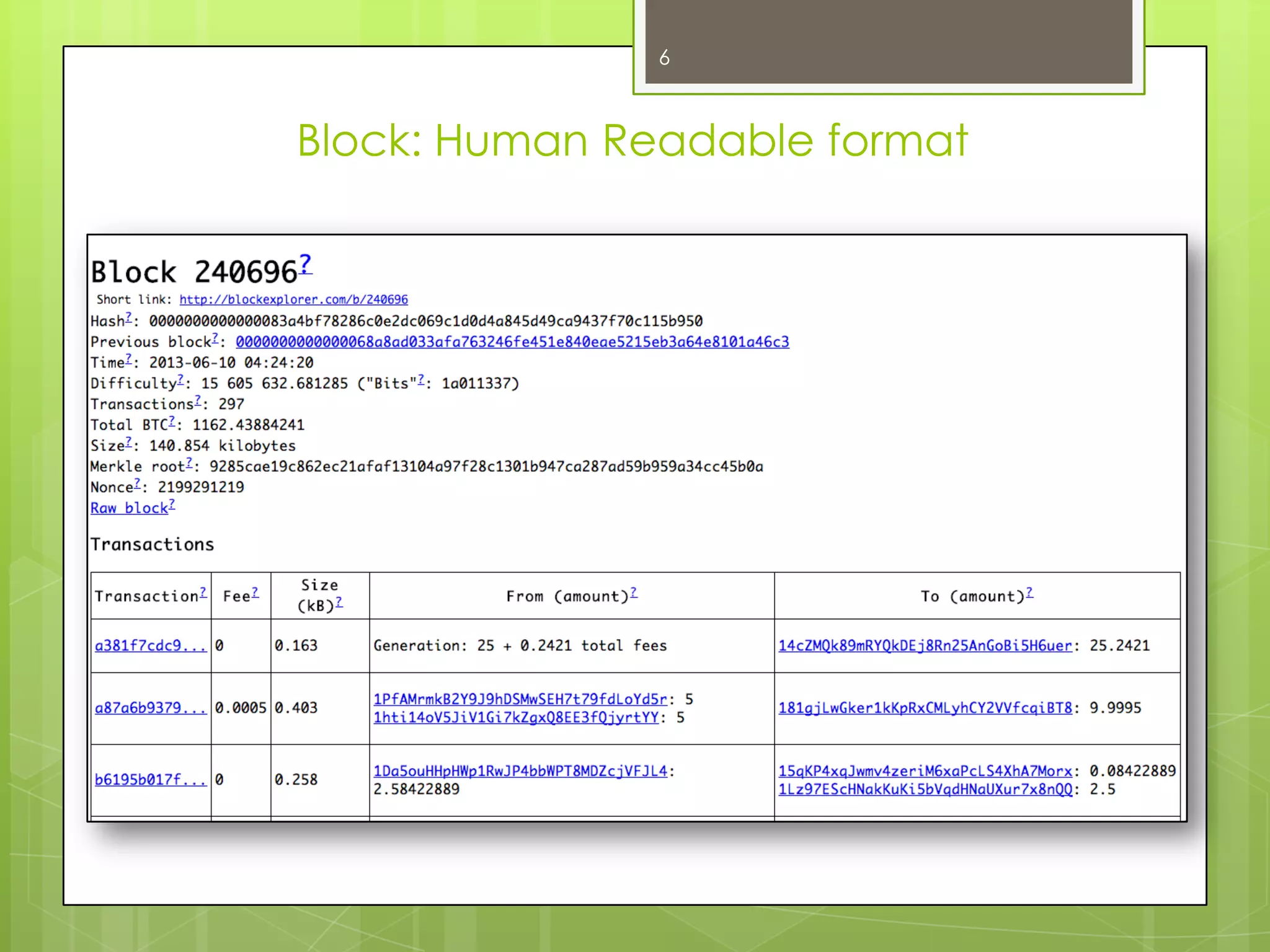Open the blockexplorer.com/b/240696 short link

[x=293, y=299]
